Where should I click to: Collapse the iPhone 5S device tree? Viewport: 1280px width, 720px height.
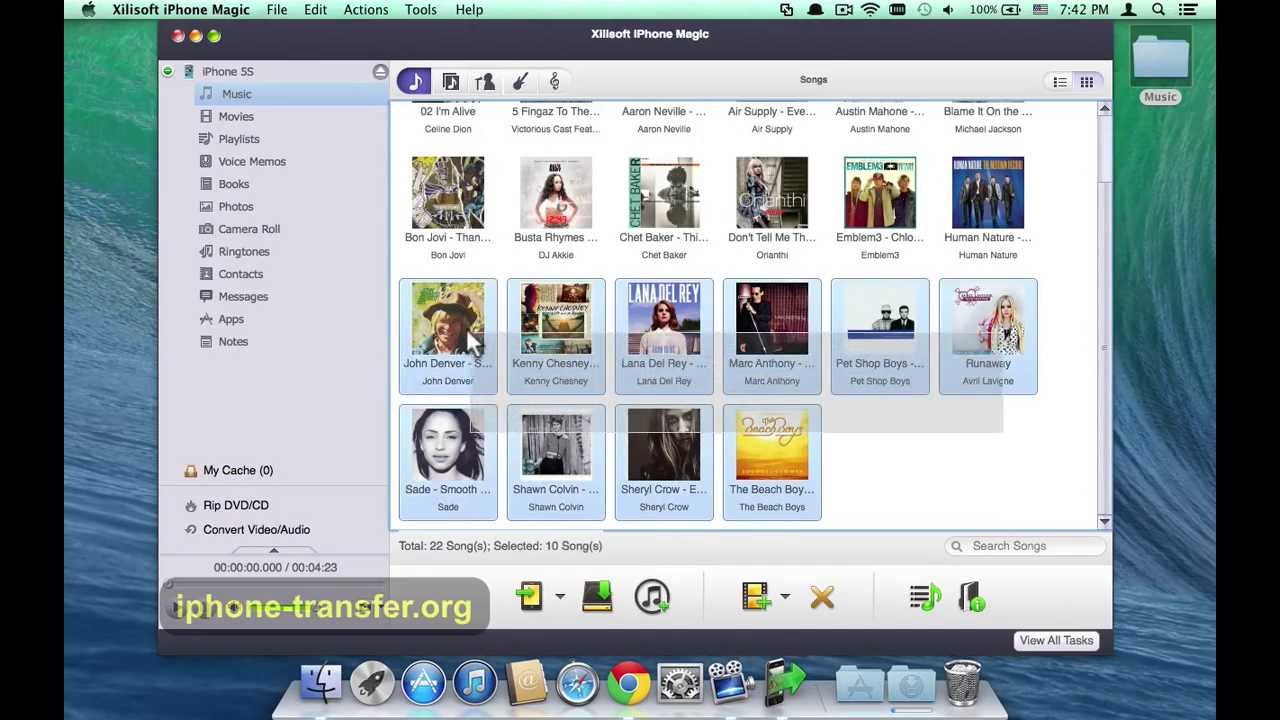coord(168,72)
